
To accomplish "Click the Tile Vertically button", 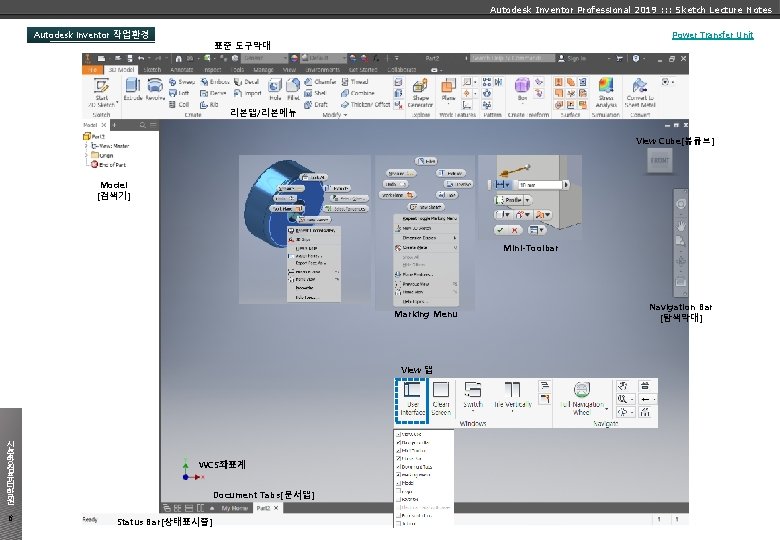I will tap(513, 396).
